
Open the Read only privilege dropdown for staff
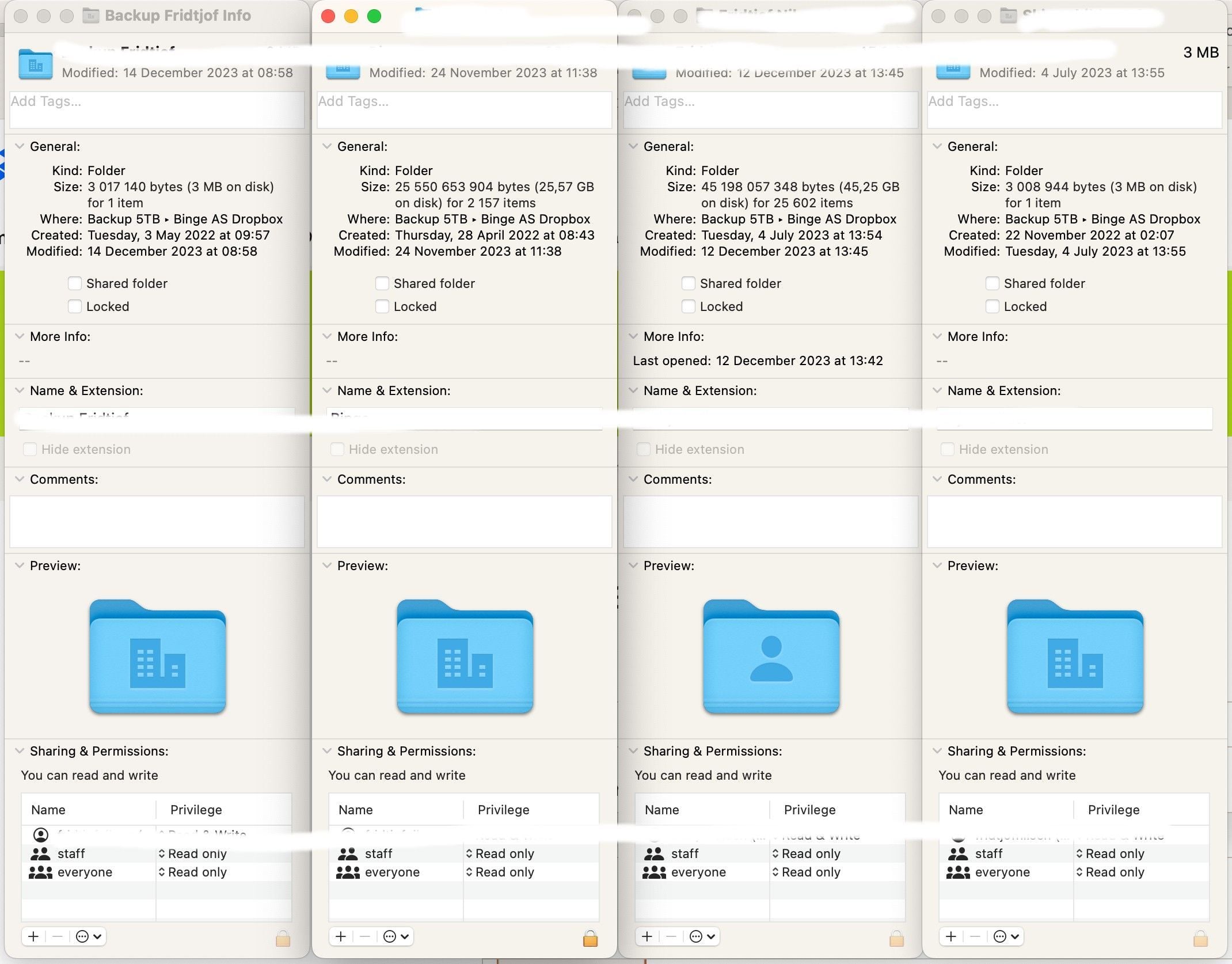point(196,853)
